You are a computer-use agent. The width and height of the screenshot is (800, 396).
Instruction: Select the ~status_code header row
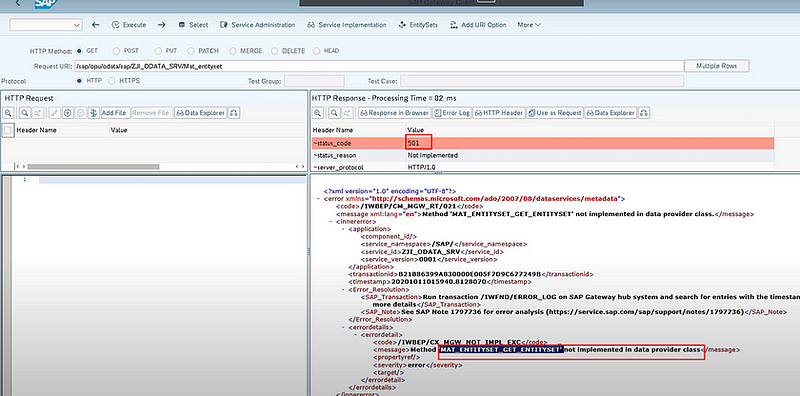pyautogui.click(x=543, y=143)
